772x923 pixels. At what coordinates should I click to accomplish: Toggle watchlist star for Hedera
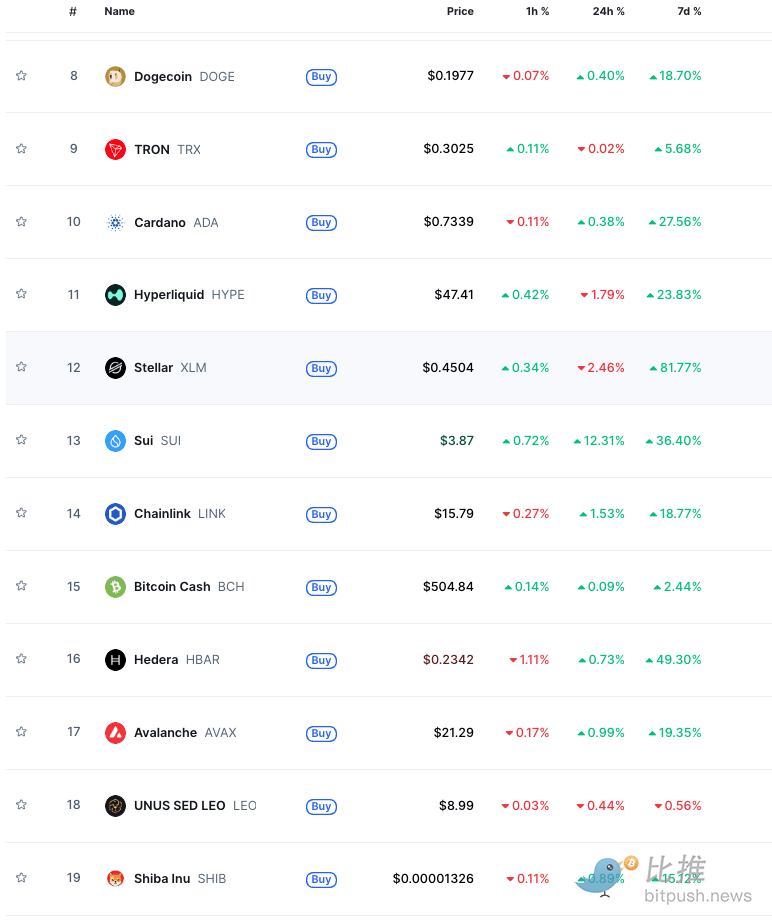tap(21, 659)
